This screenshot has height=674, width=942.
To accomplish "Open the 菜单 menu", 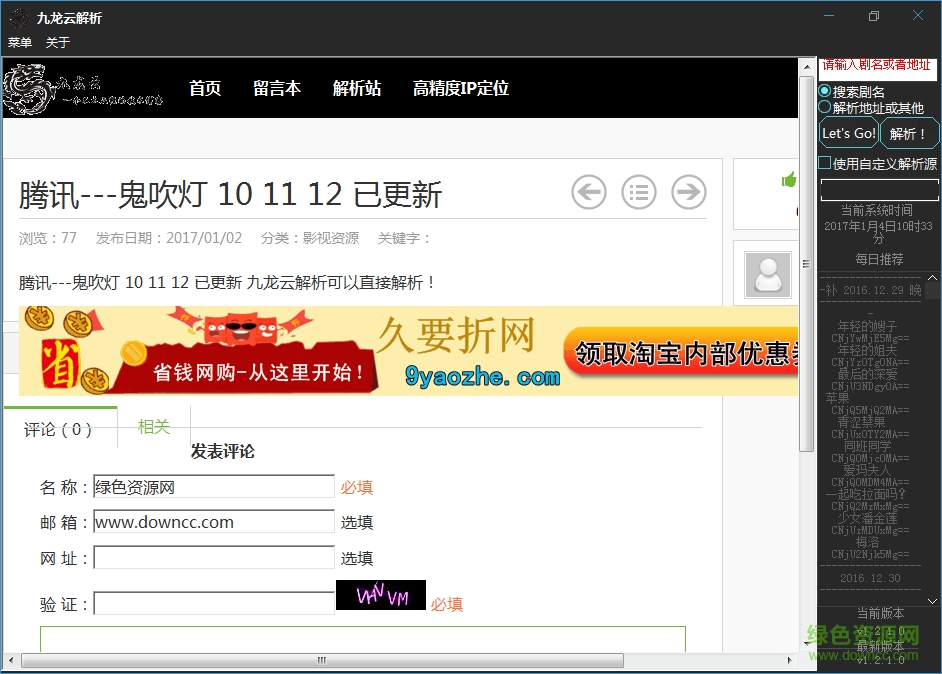I will (20, 43).
